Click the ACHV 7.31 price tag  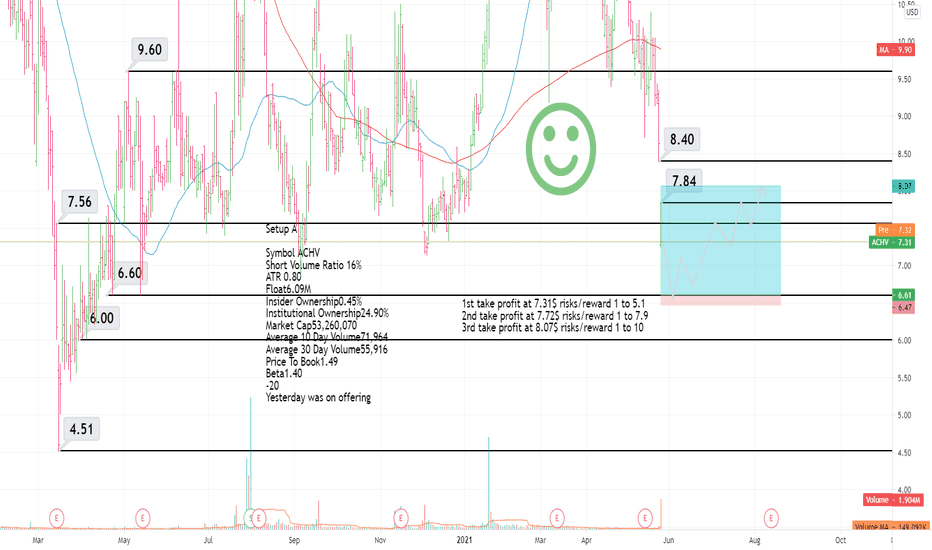click(892, 243)
